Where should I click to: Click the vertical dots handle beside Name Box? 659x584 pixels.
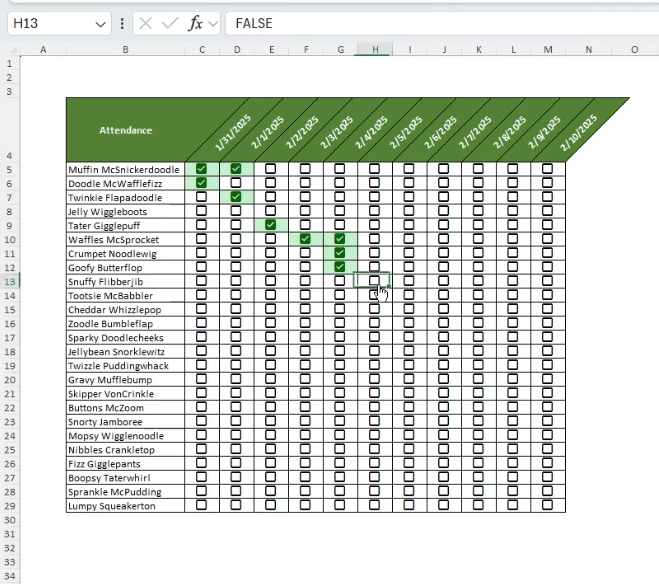pyautogui.click(x=122, y=24)
